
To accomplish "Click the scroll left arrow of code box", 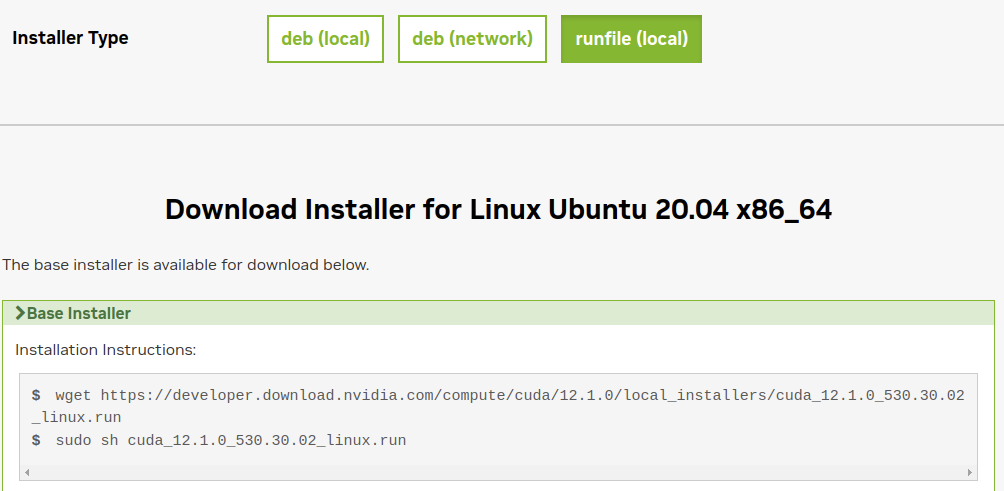I will 27,472.
